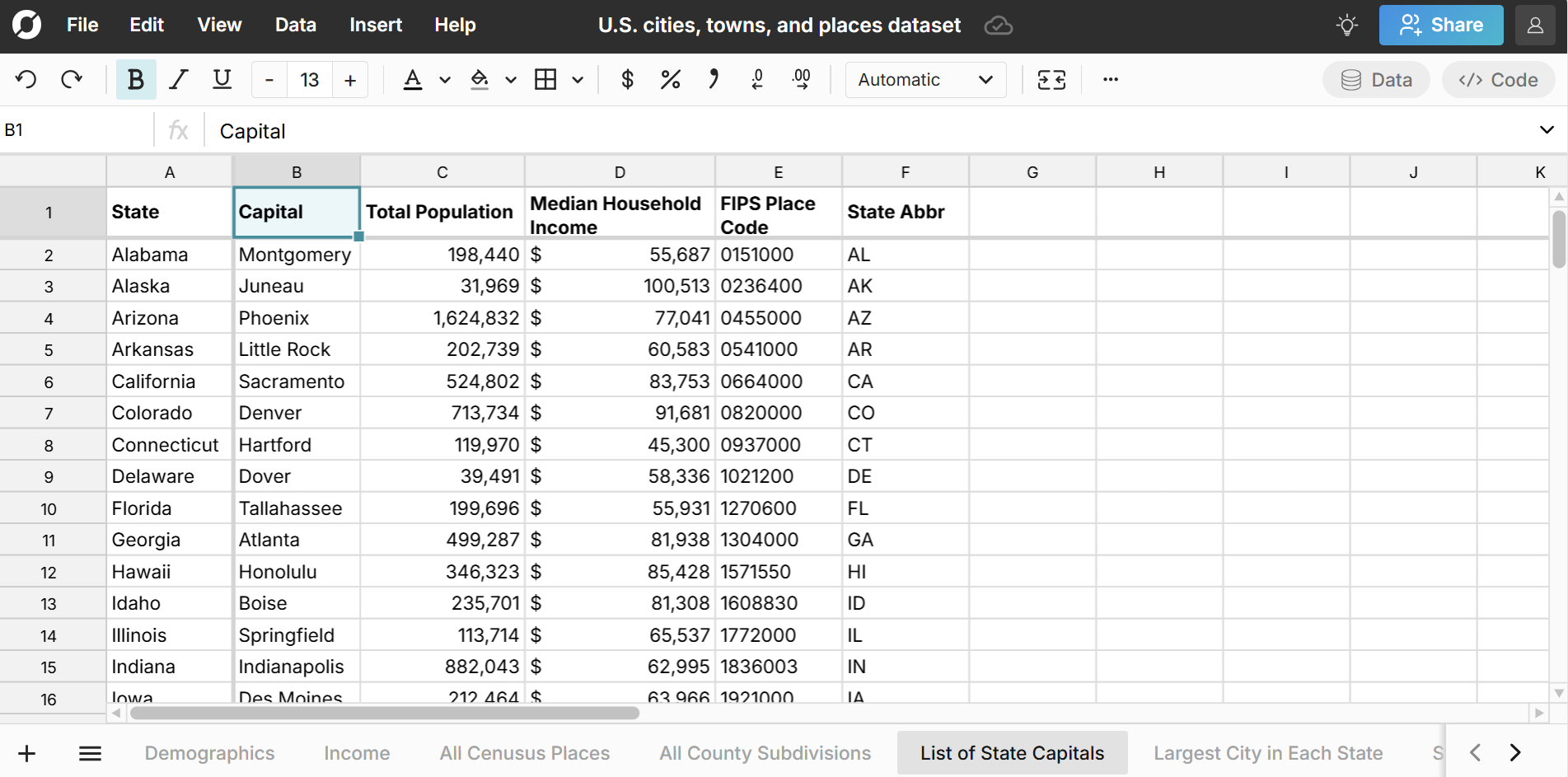The width and height of the screenshot is (1568, 777).
Task: Apply percent format
Action: 670,79
